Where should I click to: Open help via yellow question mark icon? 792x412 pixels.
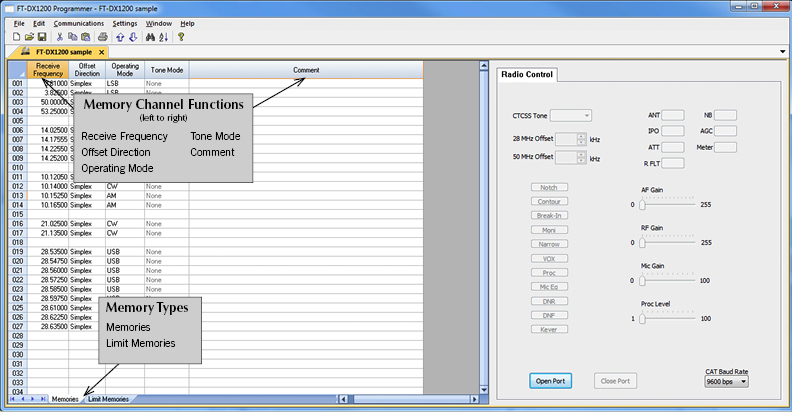coord(181,37)
